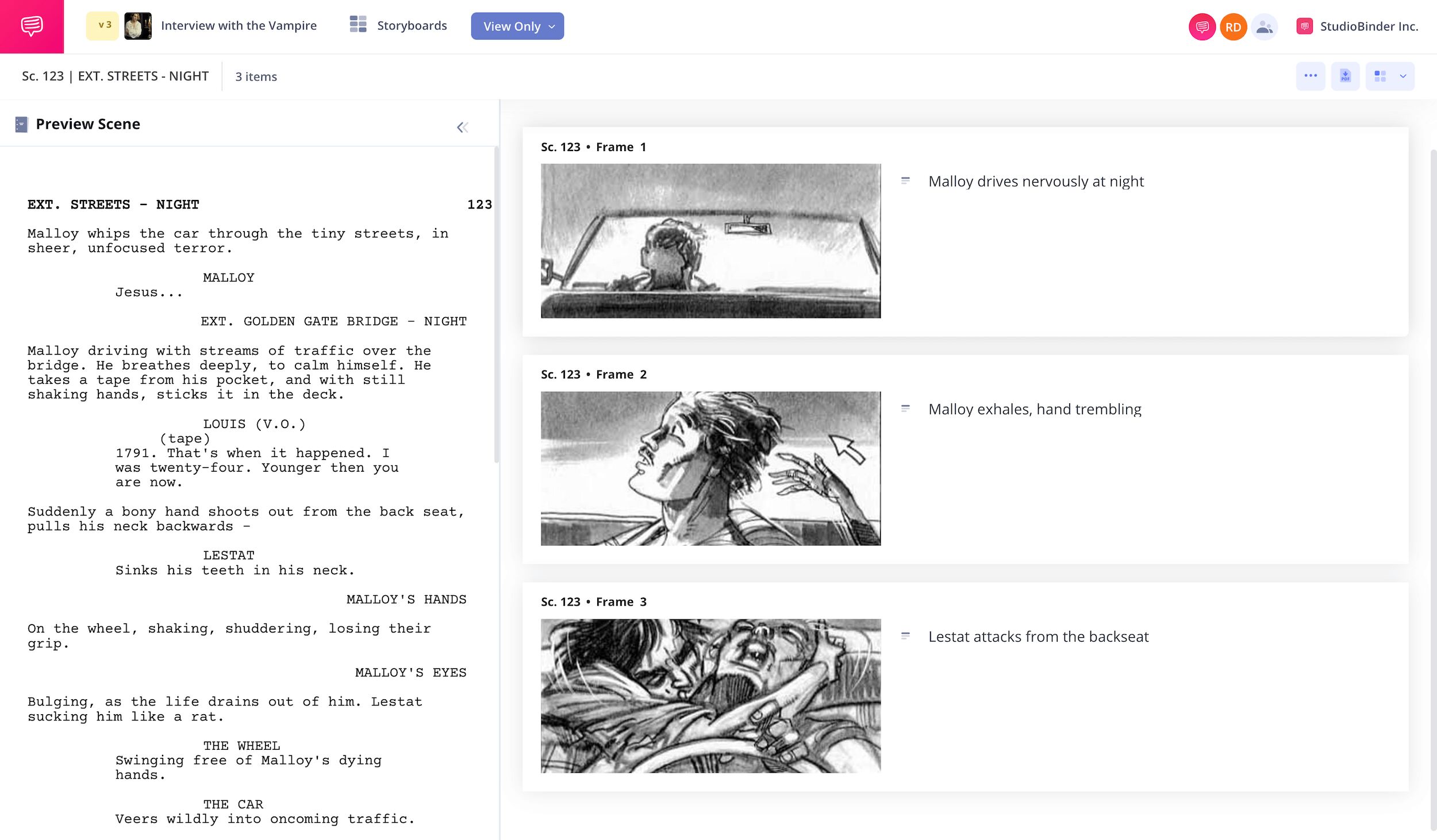Screen dimensions: 1437x840
Task: Click the pink comments avatar icon
Action: [x=1201, y=27]
